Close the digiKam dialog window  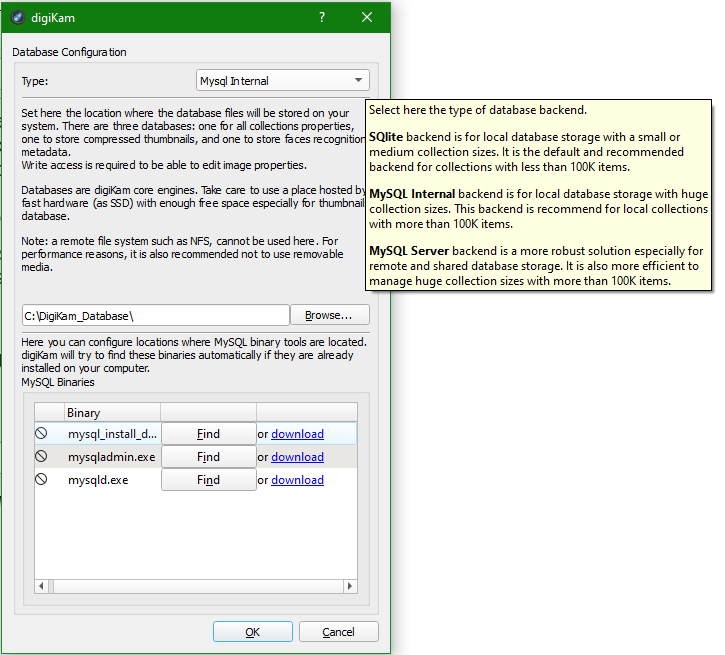(x=367, y=18)
